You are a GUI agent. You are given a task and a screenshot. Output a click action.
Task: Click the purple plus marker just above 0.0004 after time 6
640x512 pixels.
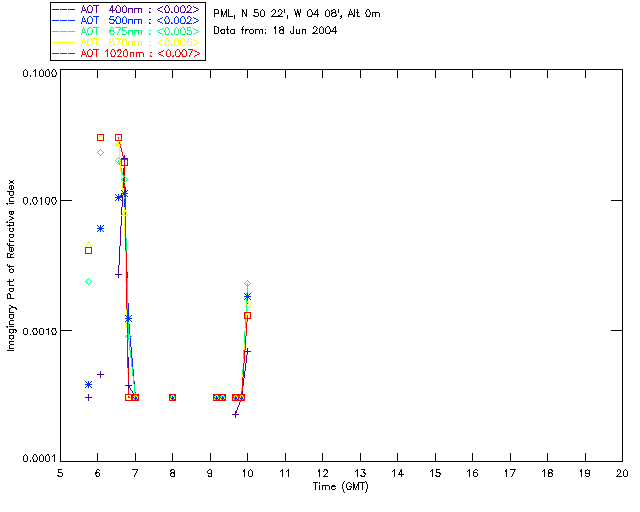100,374
